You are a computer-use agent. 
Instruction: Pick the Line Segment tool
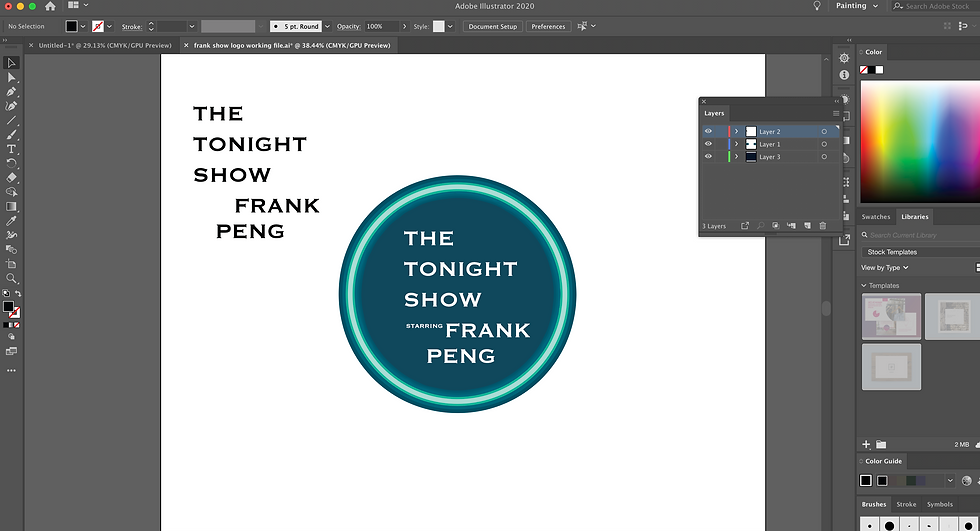pyautogui.click(x=11, y=121)
